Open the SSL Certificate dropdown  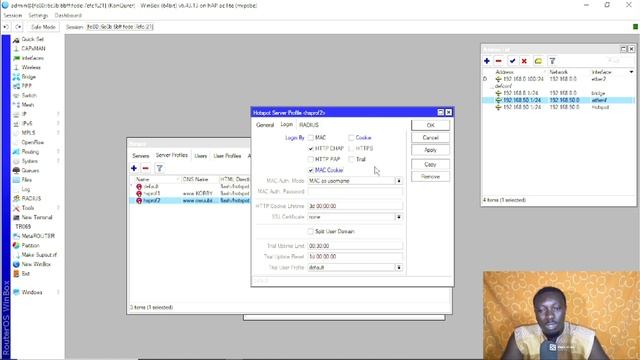click(399, 217)
